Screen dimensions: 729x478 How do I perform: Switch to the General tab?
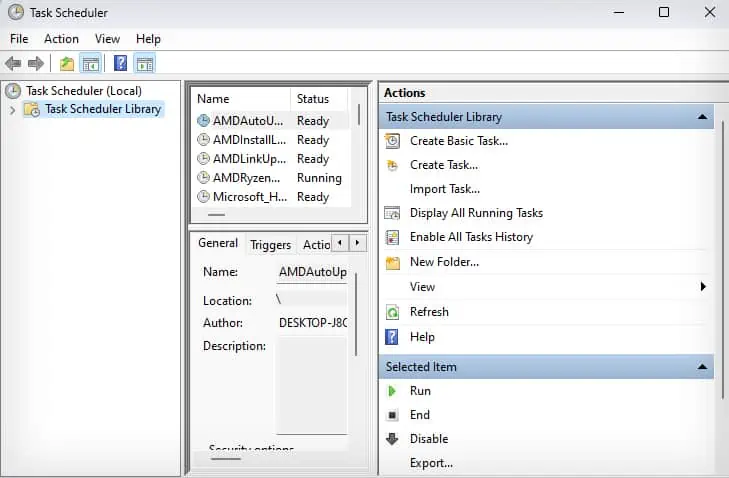(x=218, y=243)
